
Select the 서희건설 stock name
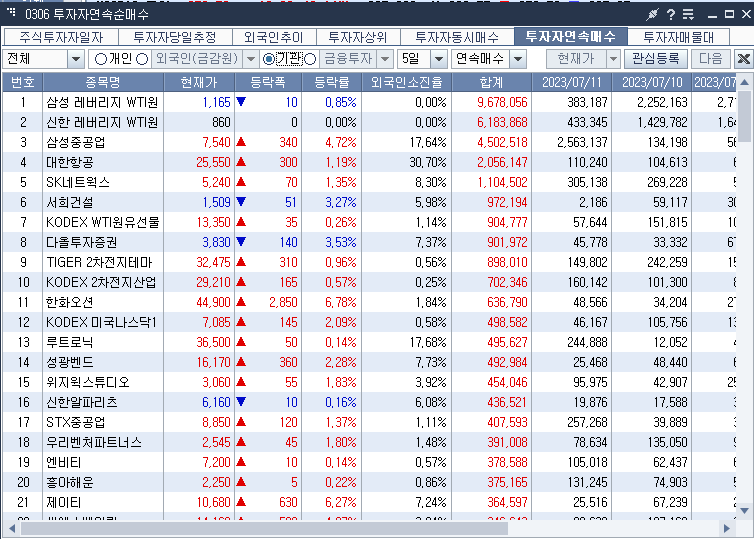coord(70,202)
